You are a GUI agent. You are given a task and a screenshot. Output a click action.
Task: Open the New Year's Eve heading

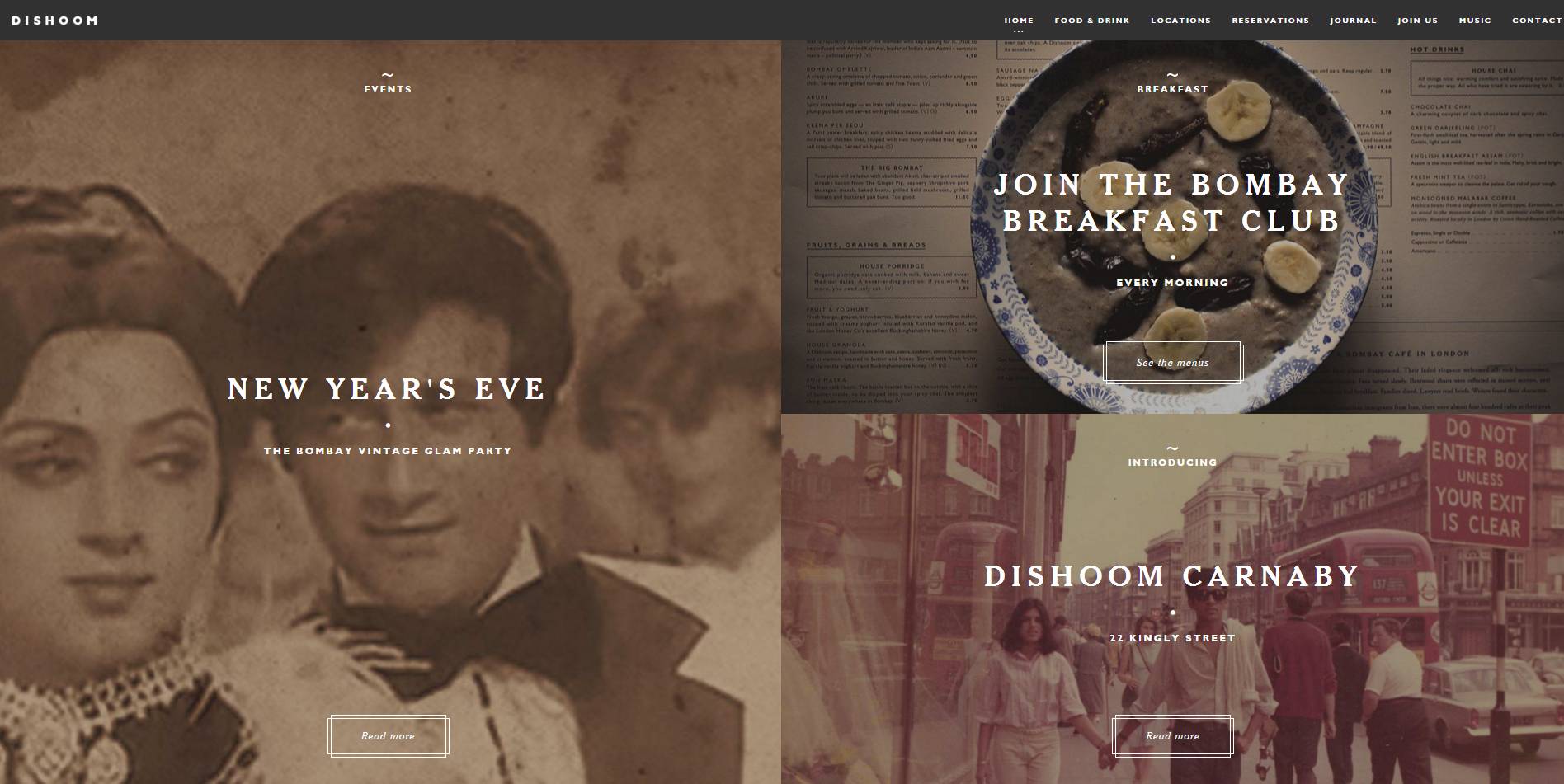click(x=387, y=389)
